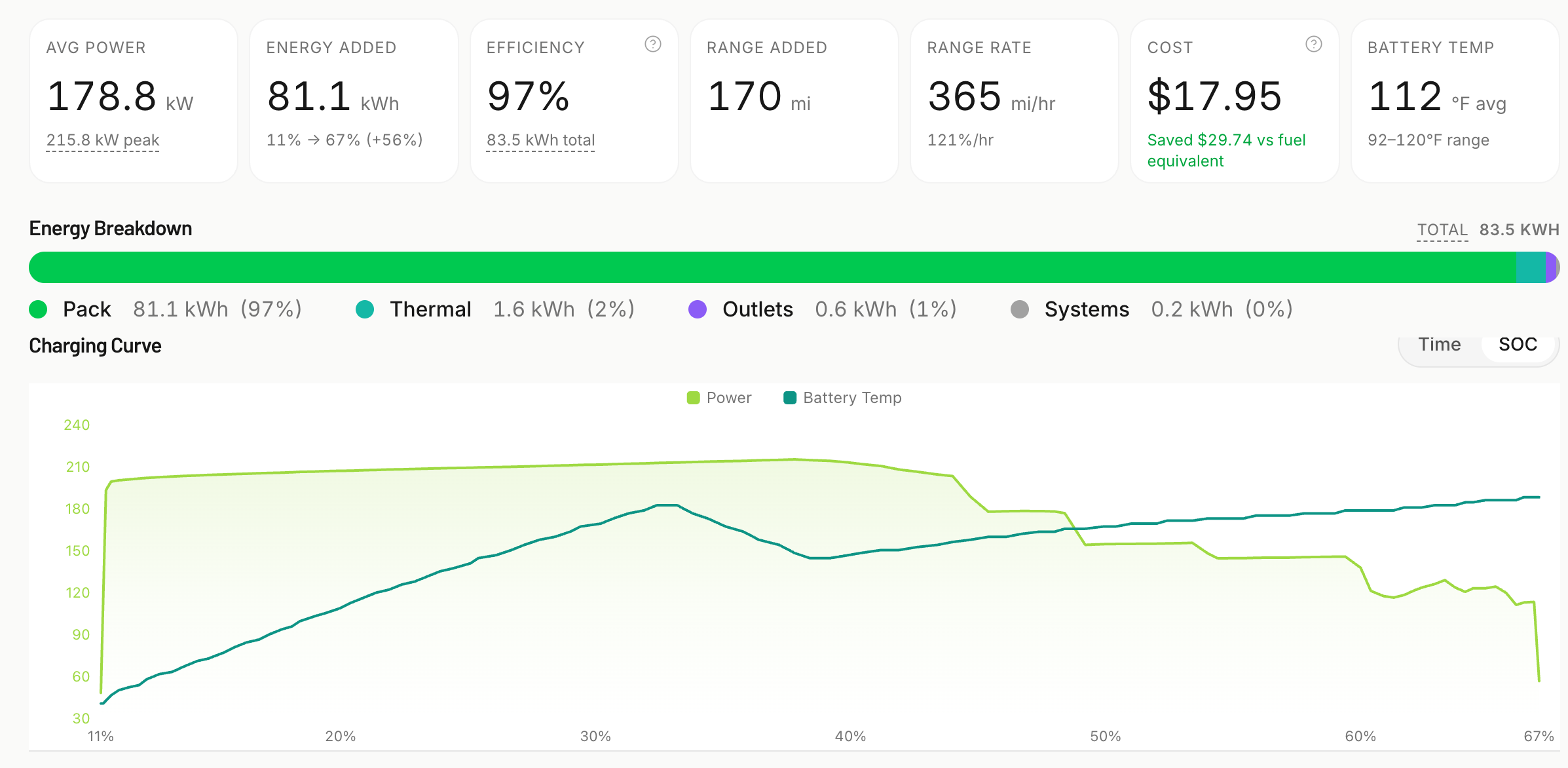Click the teal Thermal legend dot
This screenshot has height=768, width=1568.
365,309
